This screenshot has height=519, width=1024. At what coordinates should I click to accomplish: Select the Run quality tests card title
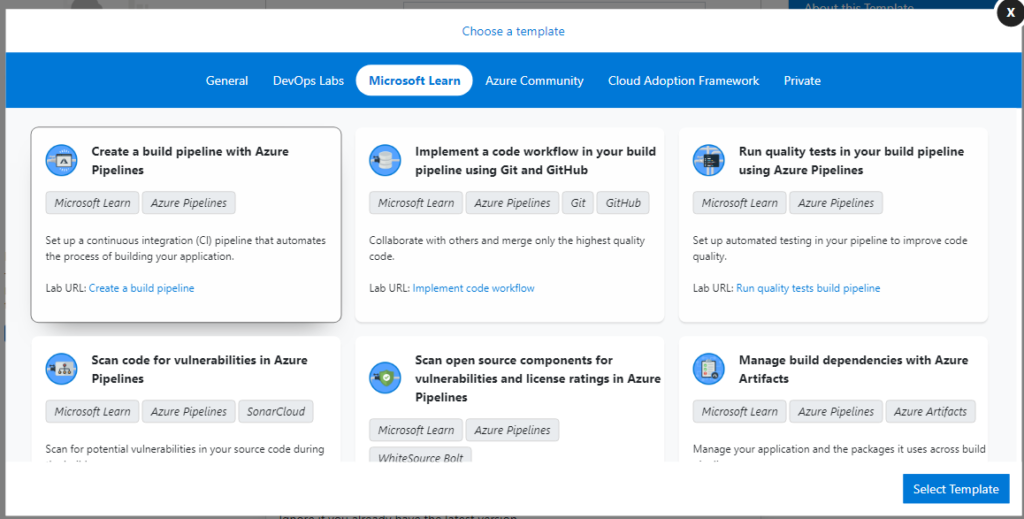tap(852, 161)
